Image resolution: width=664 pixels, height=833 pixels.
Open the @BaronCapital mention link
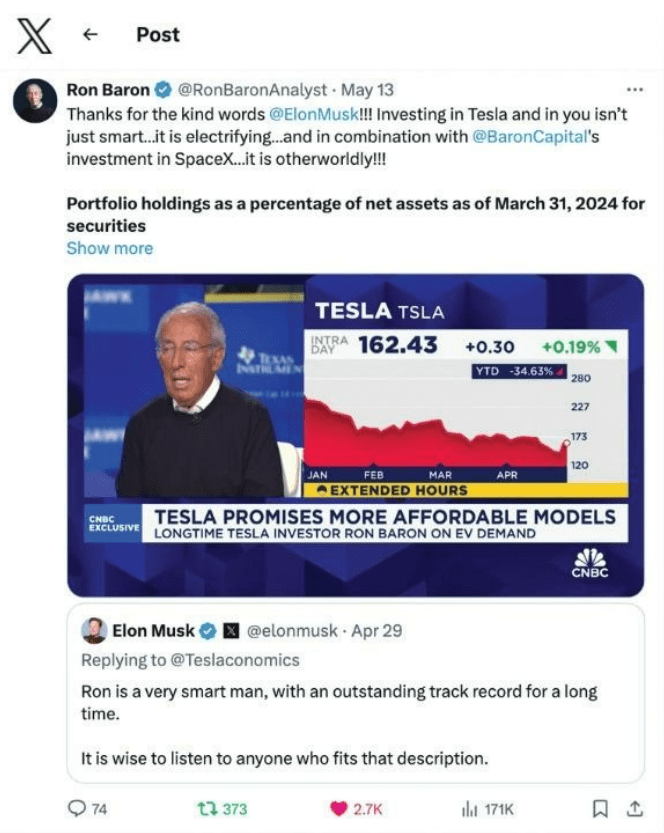(529, 137)
